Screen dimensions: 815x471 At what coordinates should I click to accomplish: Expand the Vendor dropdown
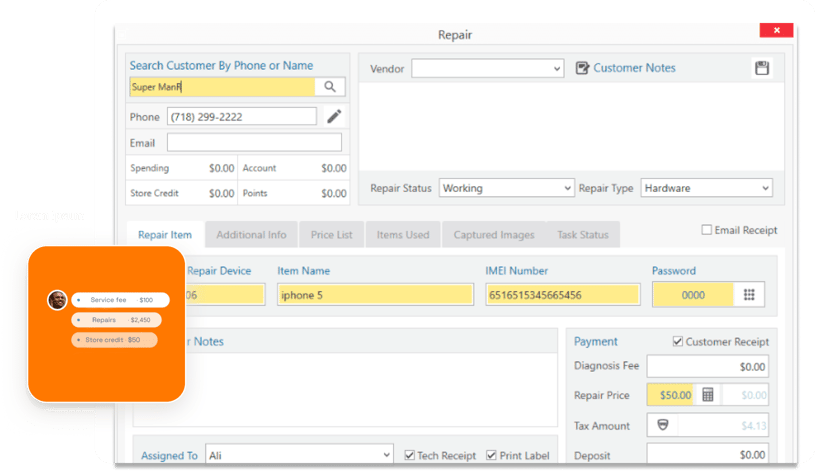click(557, 69)
